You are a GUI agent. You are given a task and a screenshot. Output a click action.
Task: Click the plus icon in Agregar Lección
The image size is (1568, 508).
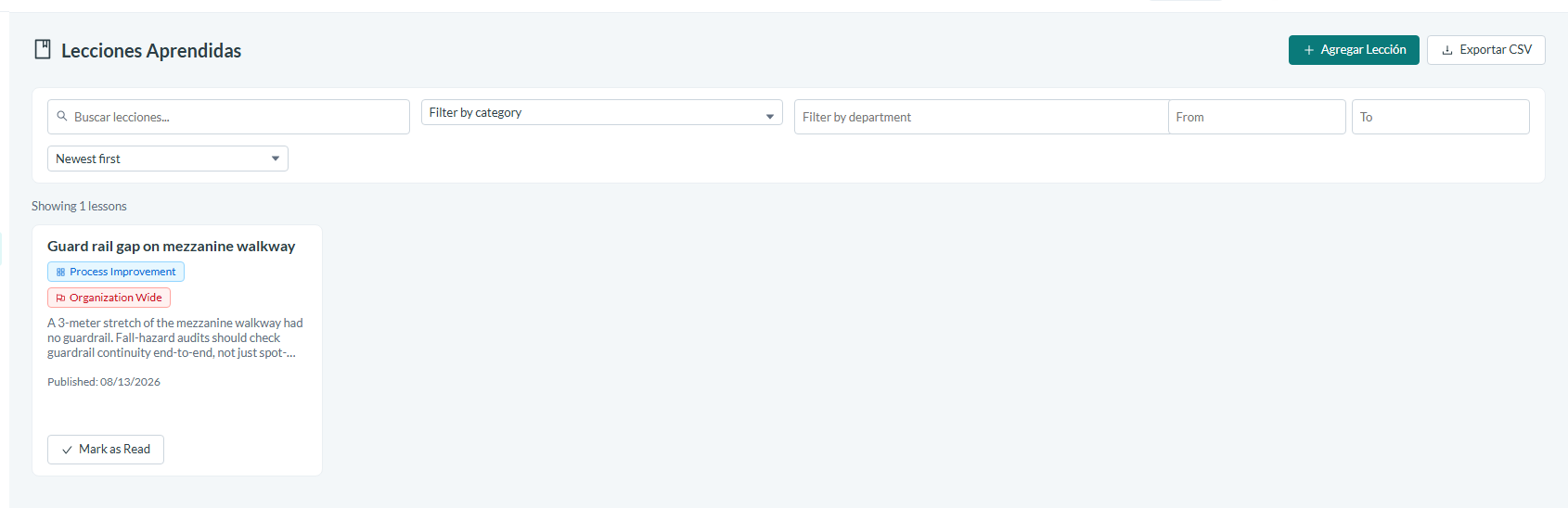coord(1309,50)
